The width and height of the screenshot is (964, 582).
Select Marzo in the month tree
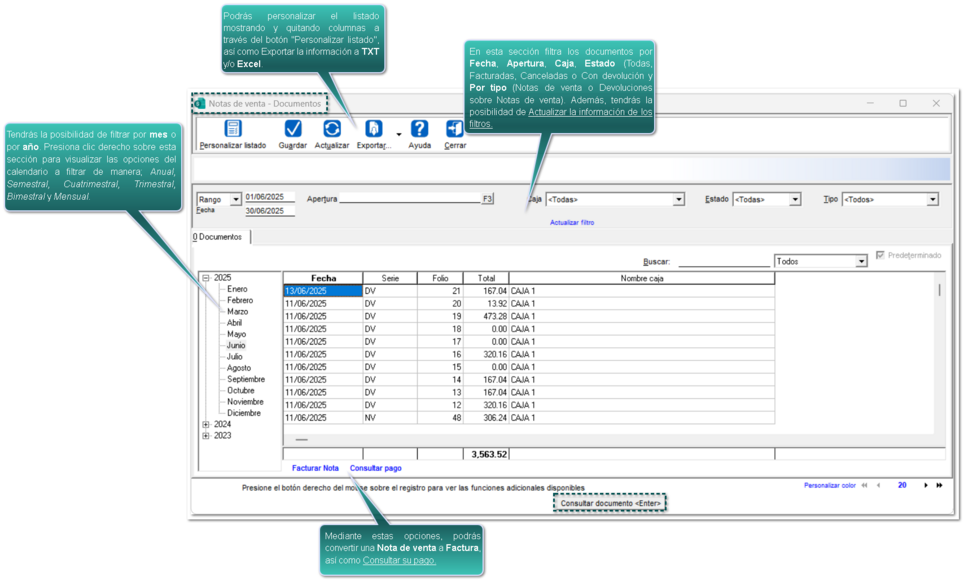click(x=238, y=312)
